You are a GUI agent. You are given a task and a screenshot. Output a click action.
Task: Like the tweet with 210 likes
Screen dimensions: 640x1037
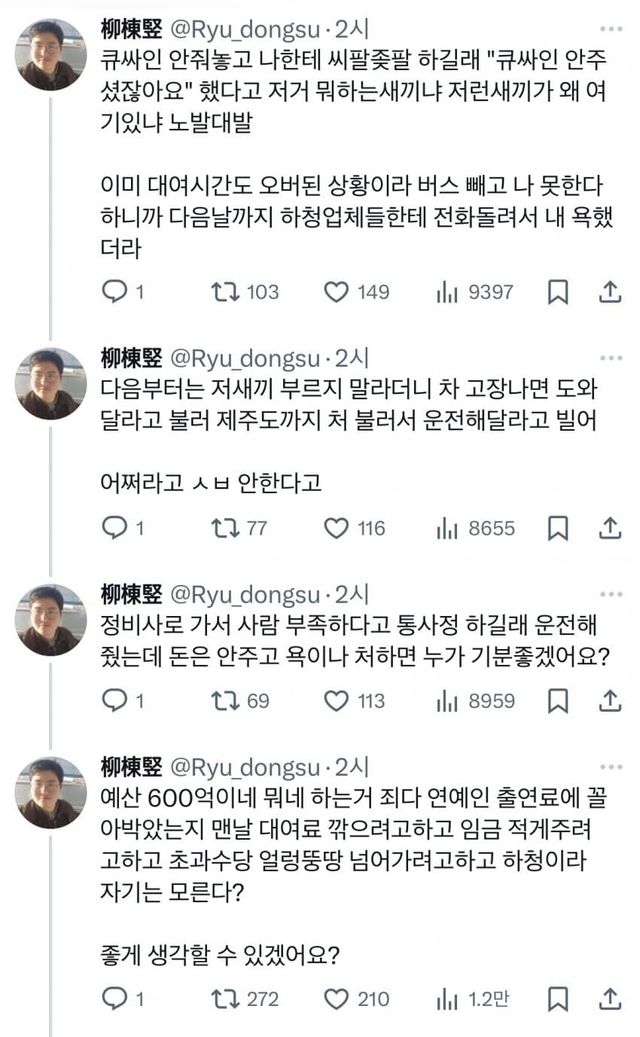coord(336,997)
